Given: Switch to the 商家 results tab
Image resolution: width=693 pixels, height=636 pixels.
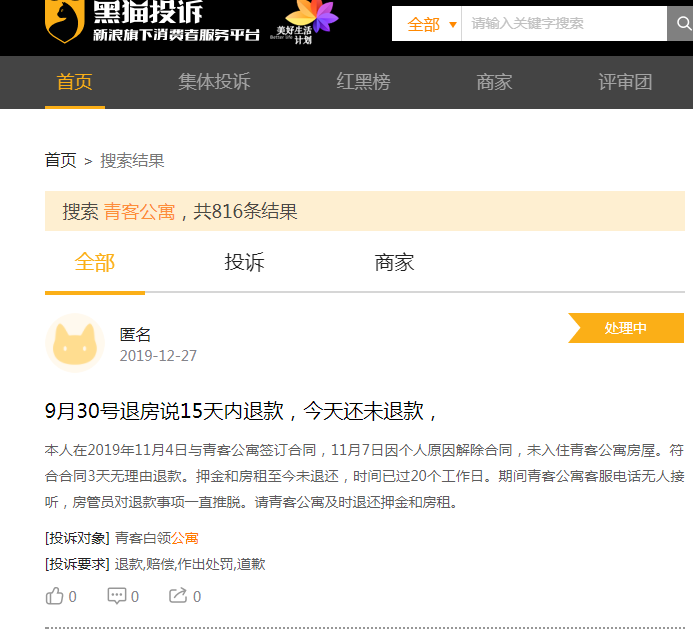Looking at the screenshot, I should (394, 263).
